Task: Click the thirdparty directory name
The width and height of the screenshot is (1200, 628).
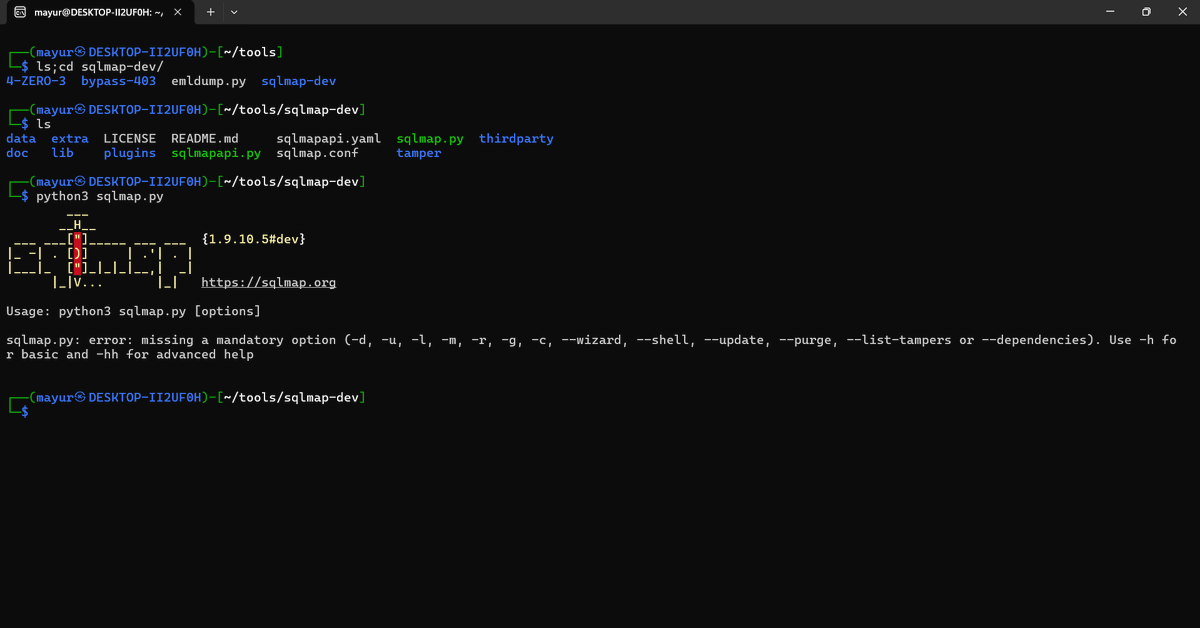Action: (516, 139)
